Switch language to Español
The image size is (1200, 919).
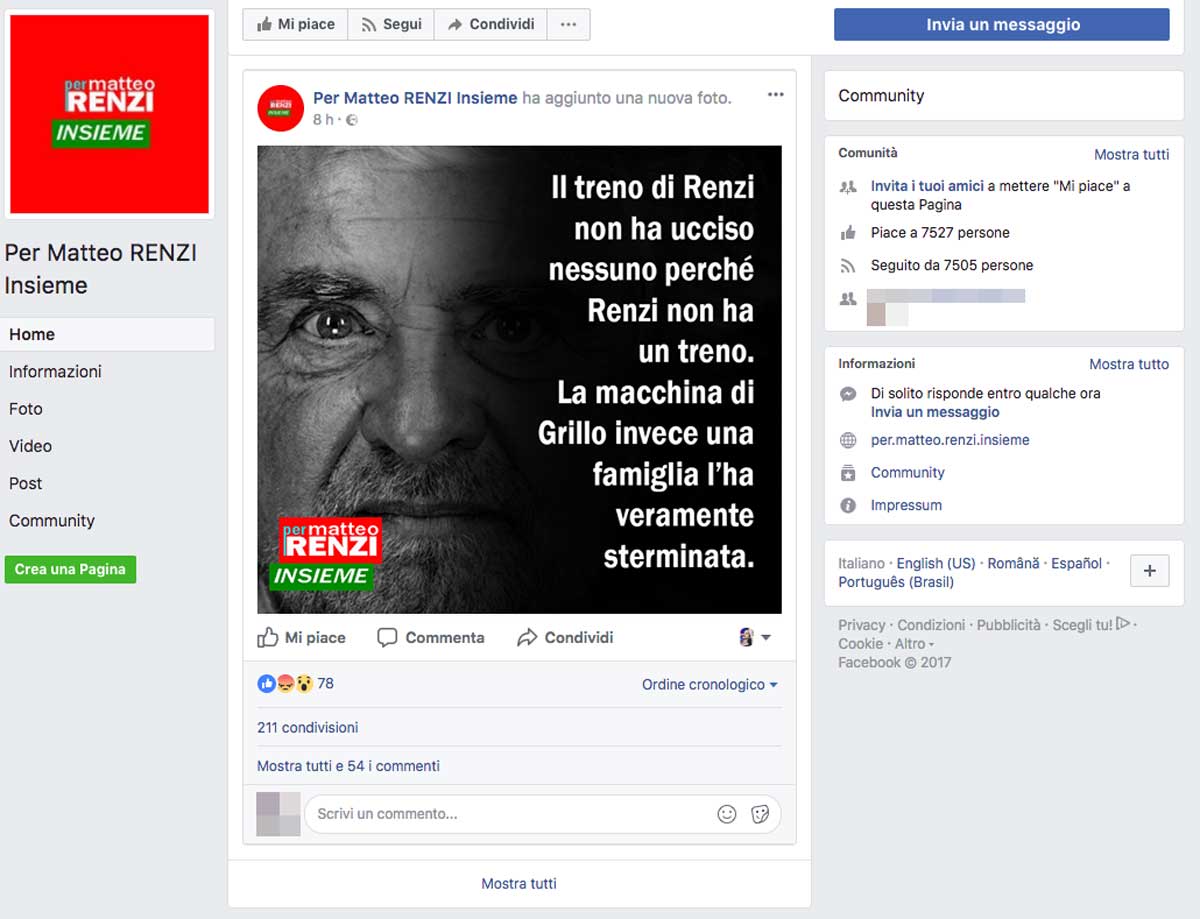point(1076,563)
